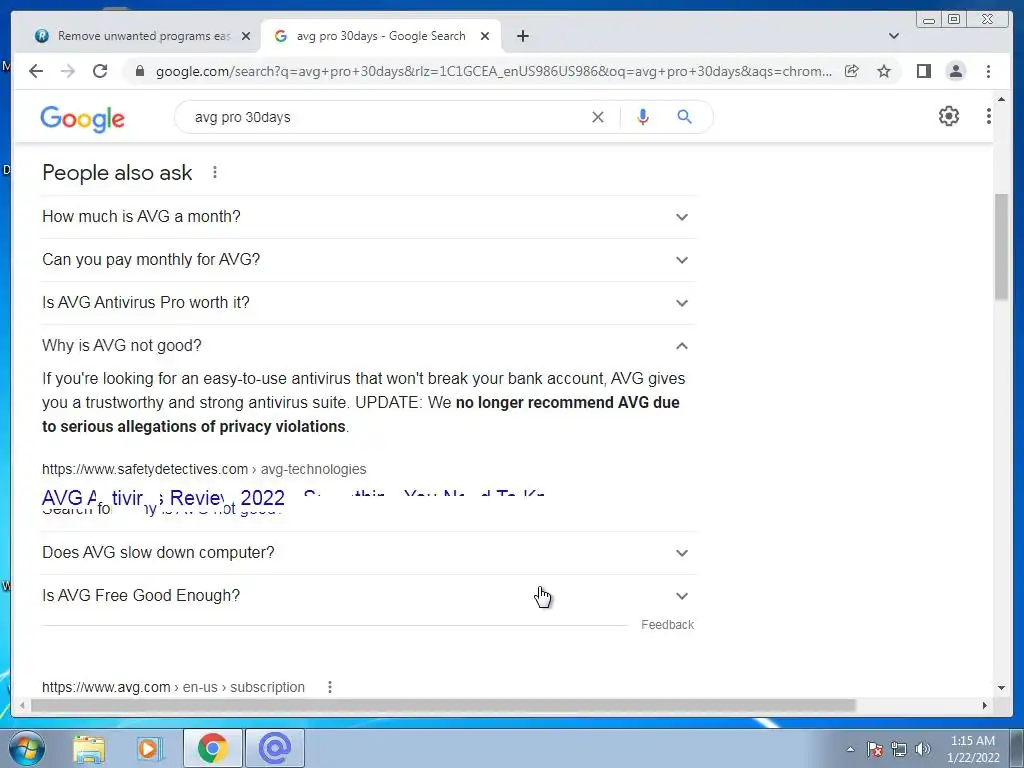Click the Google logo
The height and width of the screenshot is (768, 1024).
click(82, 118)
